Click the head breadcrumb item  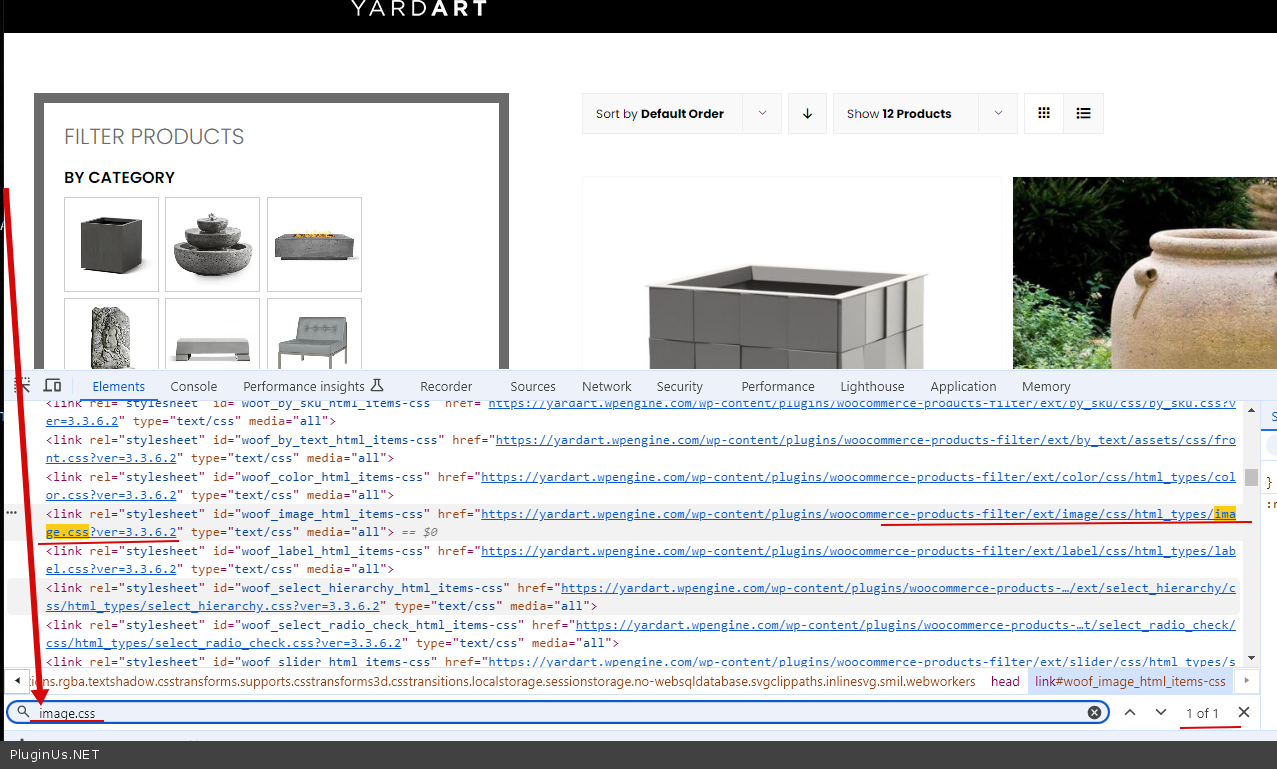(1005, 682)
